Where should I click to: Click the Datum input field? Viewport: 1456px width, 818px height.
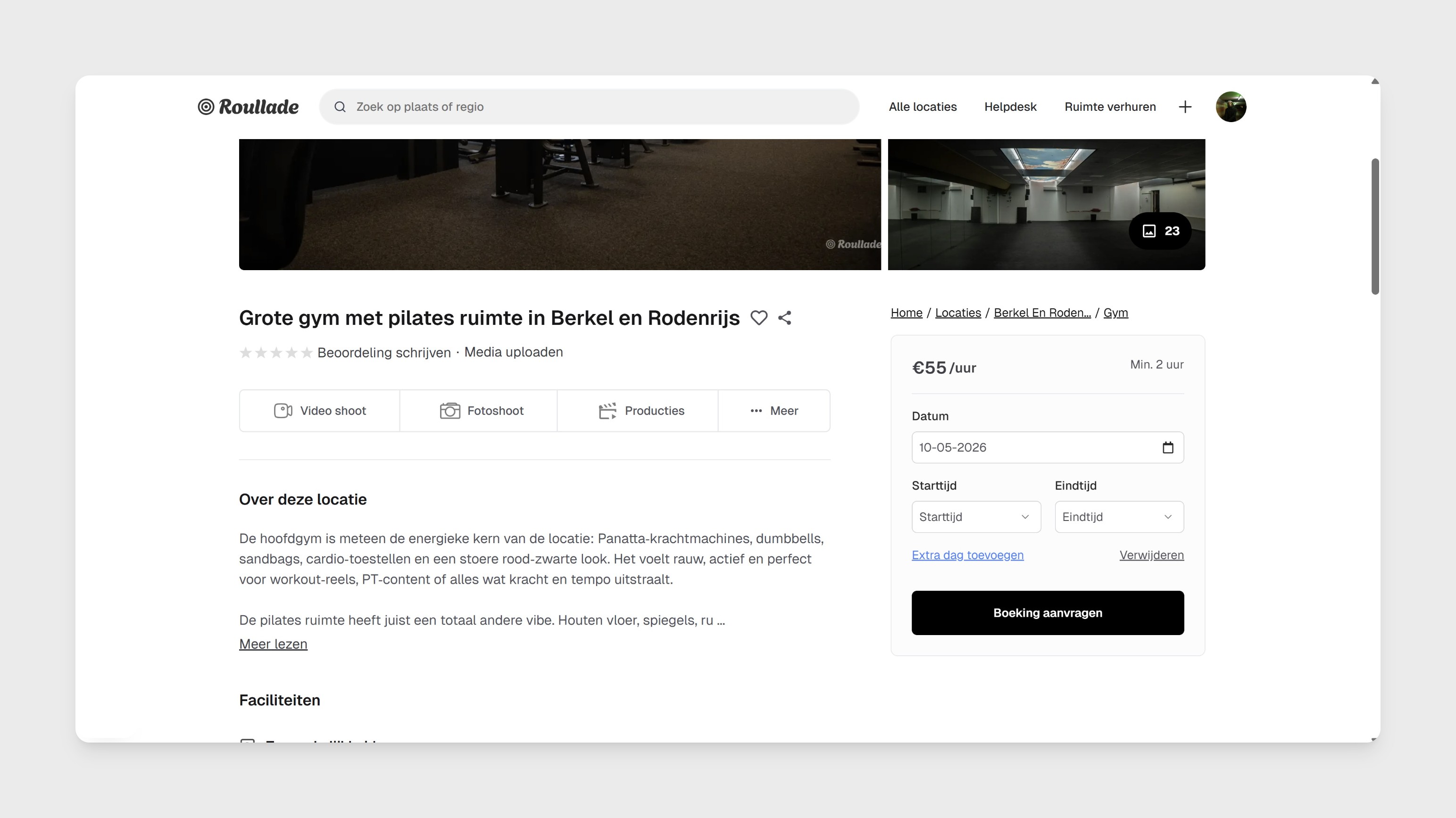tap(1048, 447)
